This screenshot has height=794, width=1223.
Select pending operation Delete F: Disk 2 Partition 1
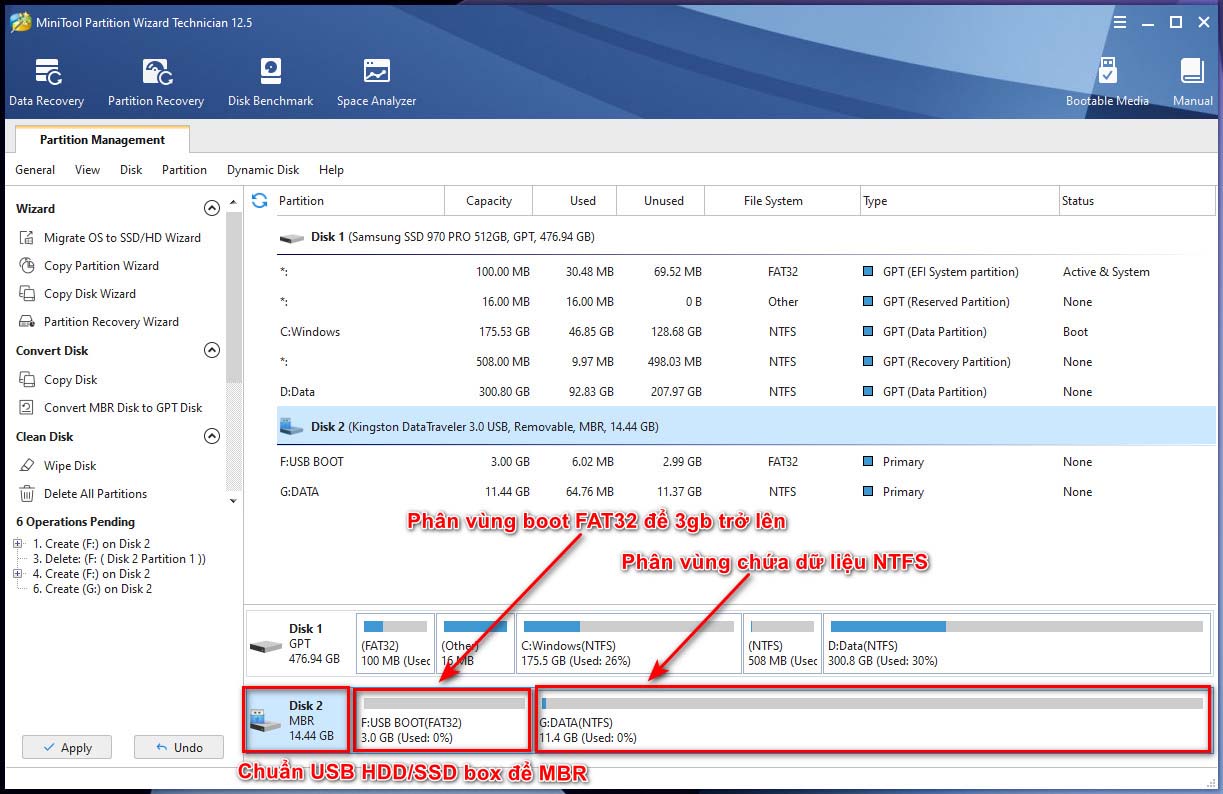click(x=119, y=559)
